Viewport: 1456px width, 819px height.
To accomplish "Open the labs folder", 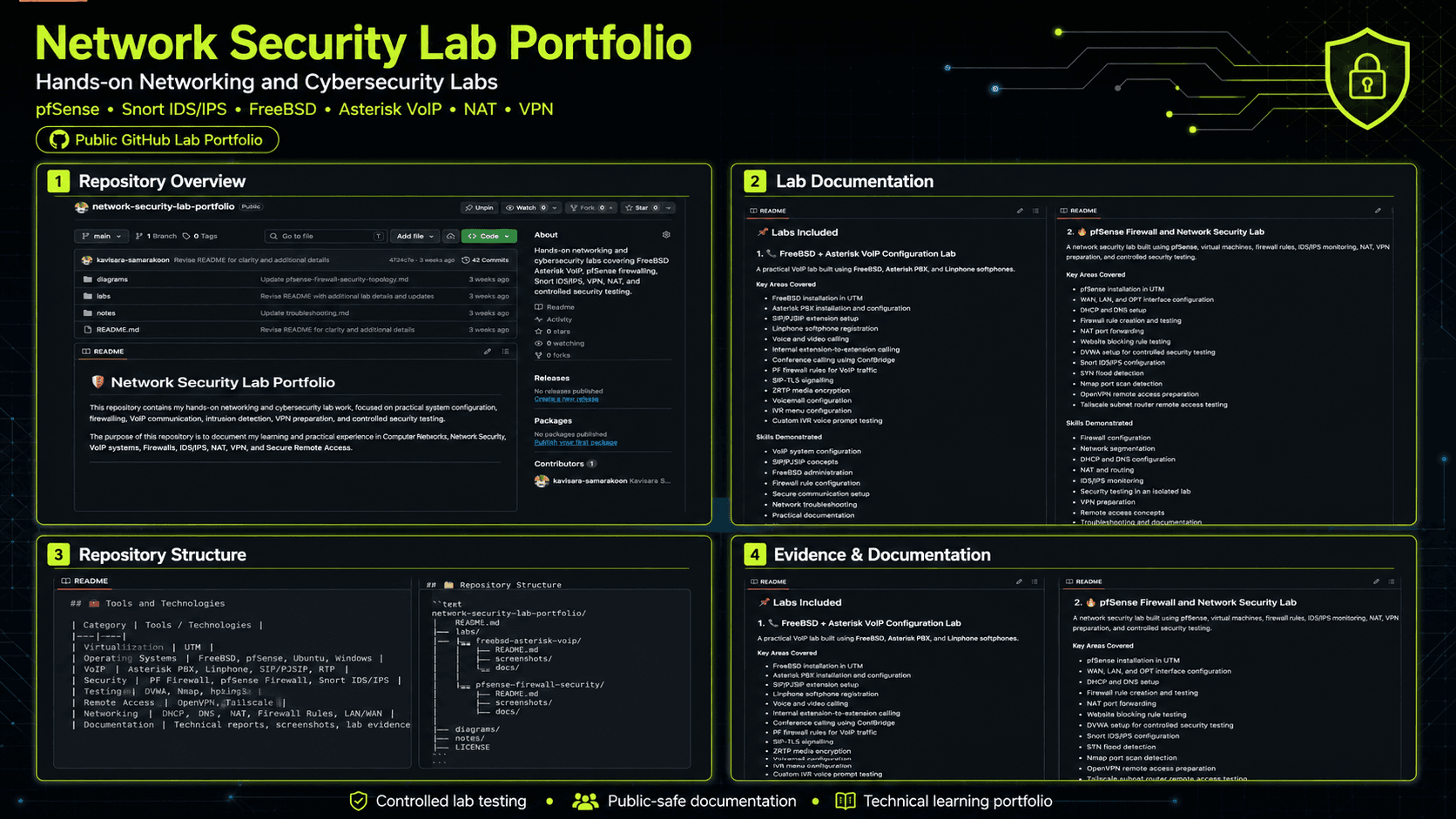I will (104, 296).
